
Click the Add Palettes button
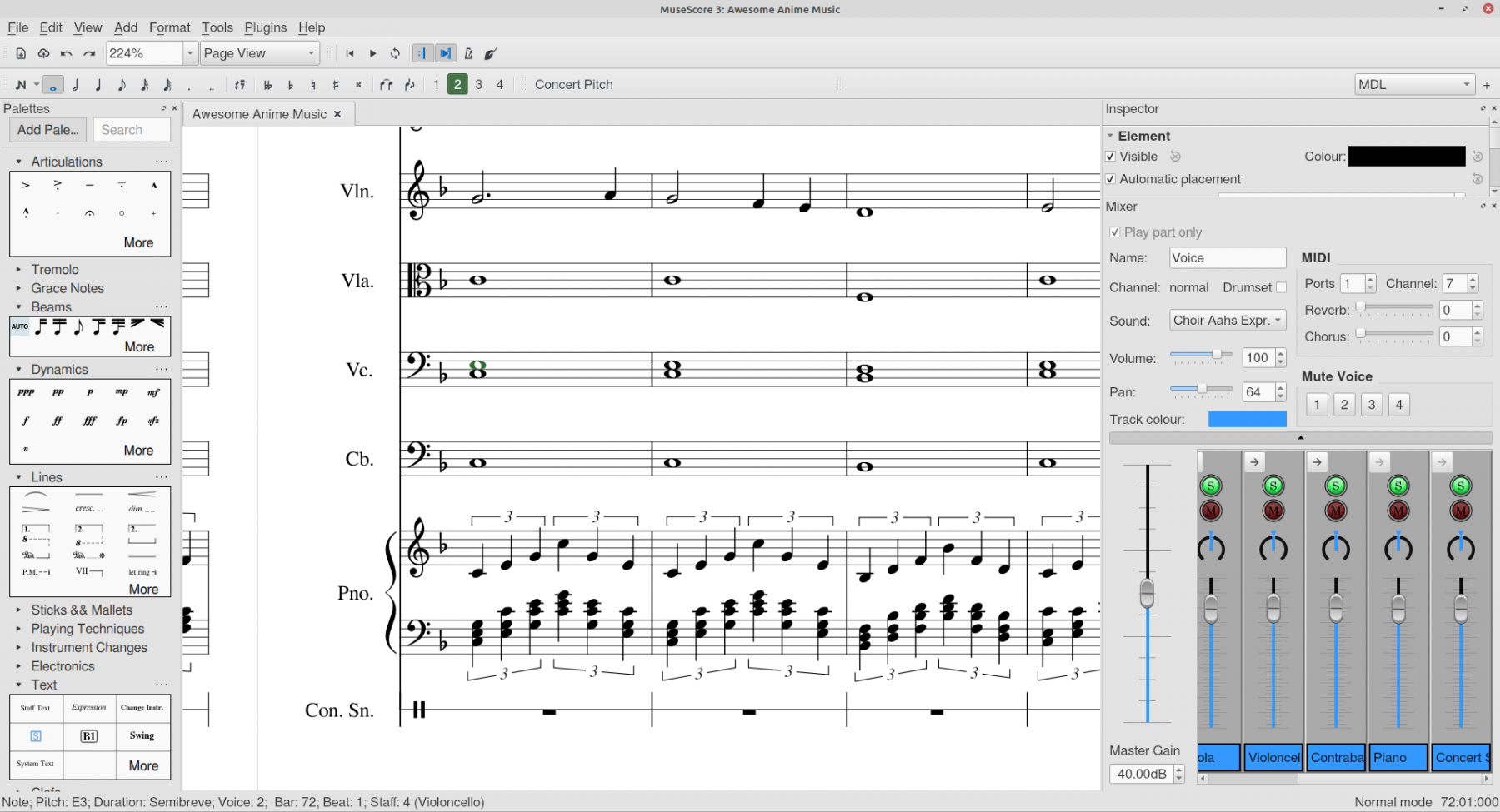click(x=48, y=130)
